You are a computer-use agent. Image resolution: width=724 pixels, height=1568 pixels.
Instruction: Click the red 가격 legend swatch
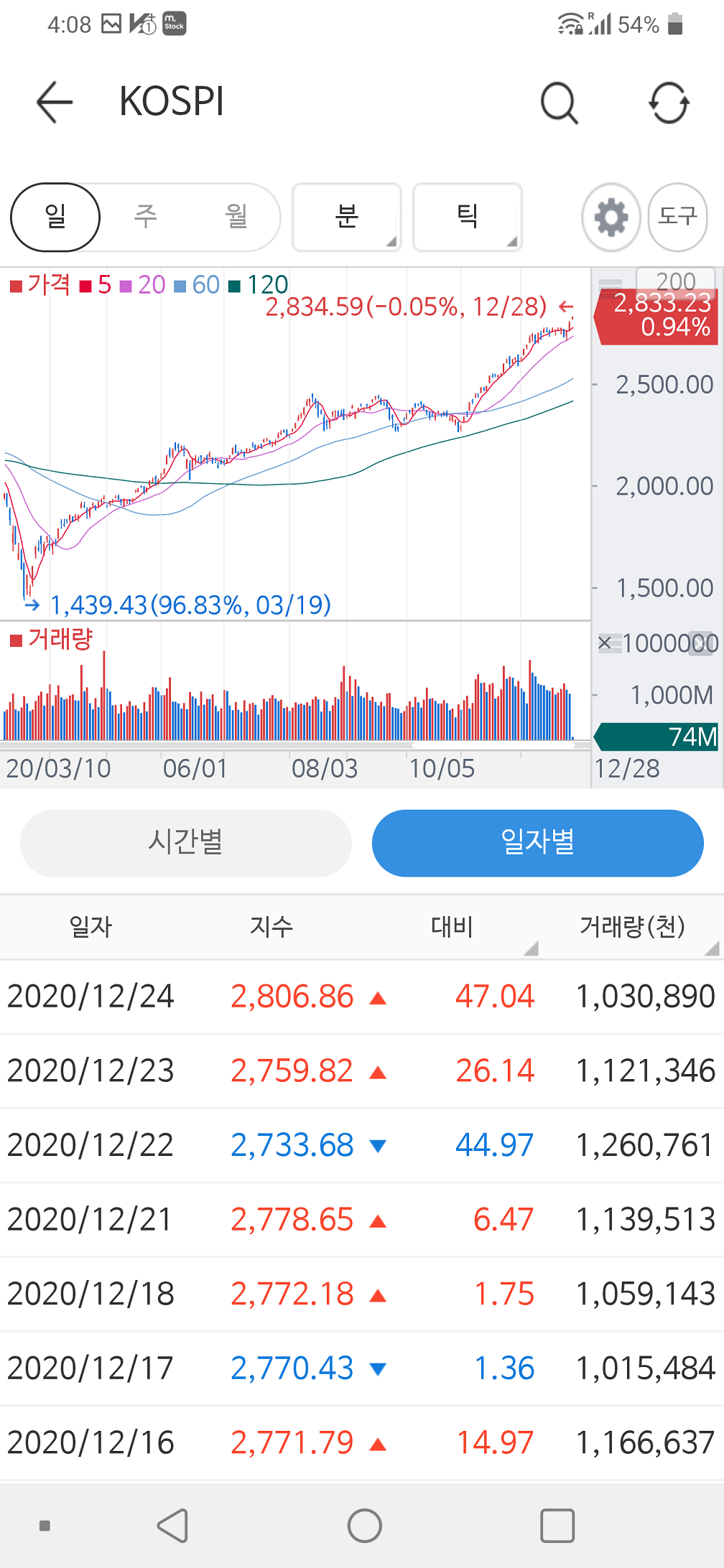17,286
